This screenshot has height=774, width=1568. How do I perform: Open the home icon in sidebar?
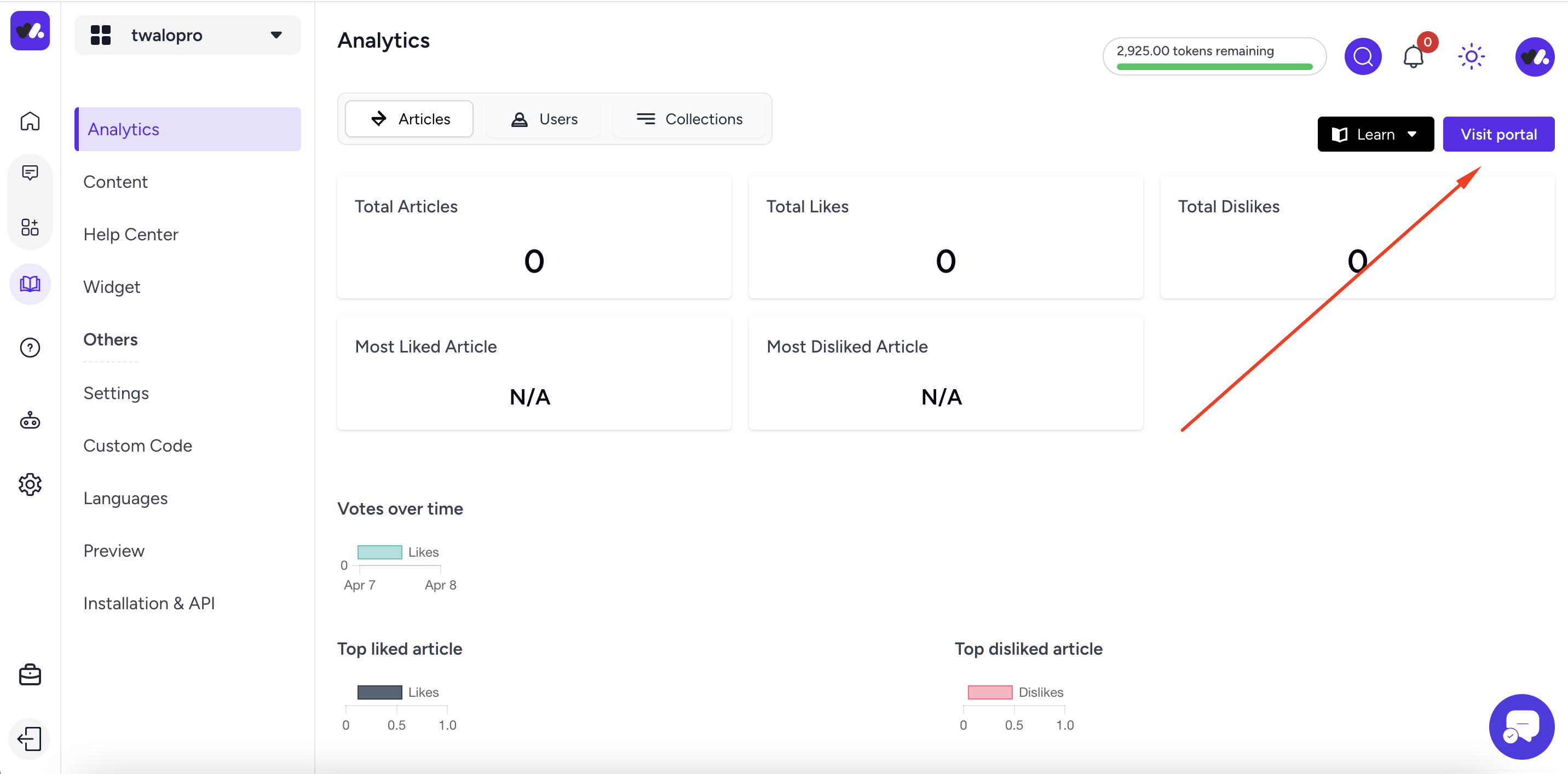coord(30,121)
